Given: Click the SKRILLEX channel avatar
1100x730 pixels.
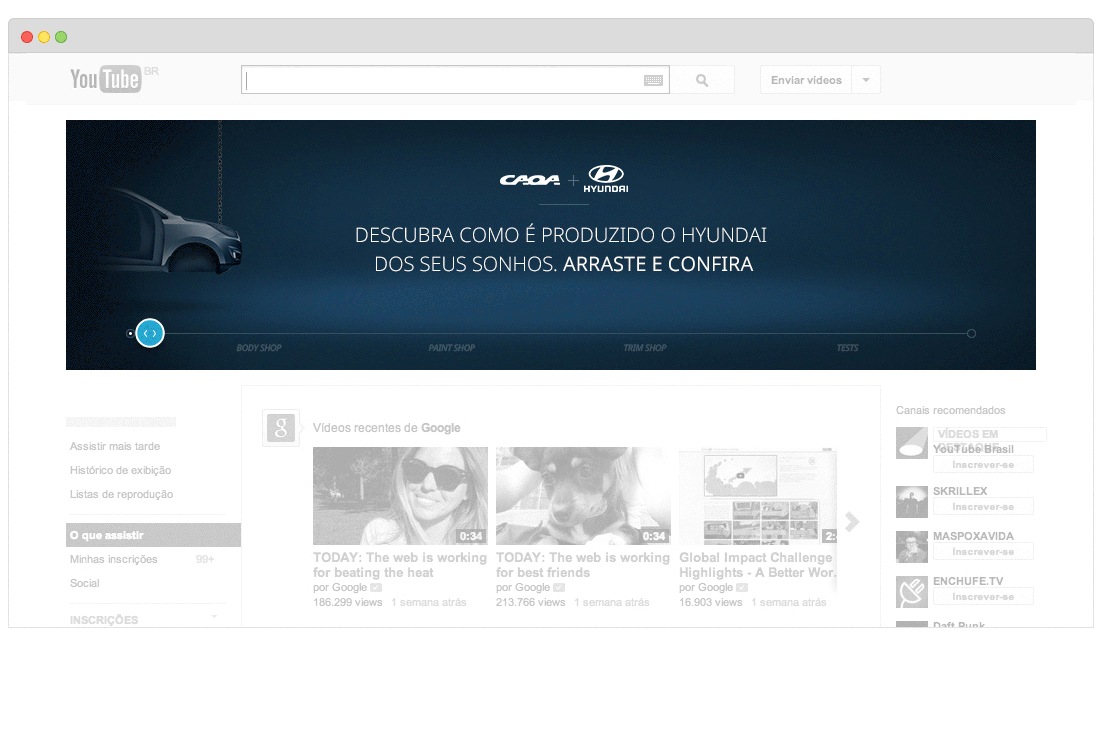Looking at the screenshot, I should click(912, 502).
